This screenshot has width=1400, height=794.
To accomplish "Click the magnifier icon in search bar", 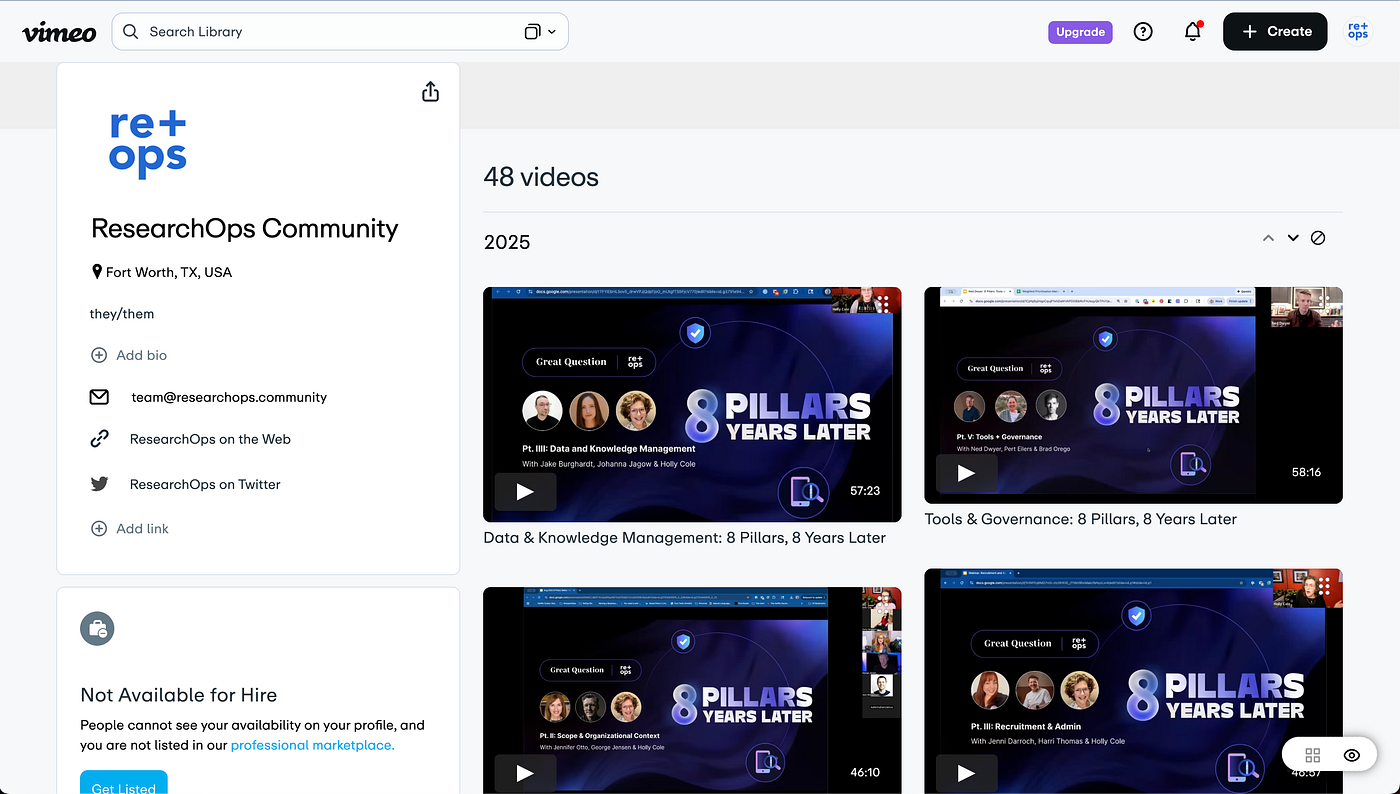I will [x=131, y=32].
